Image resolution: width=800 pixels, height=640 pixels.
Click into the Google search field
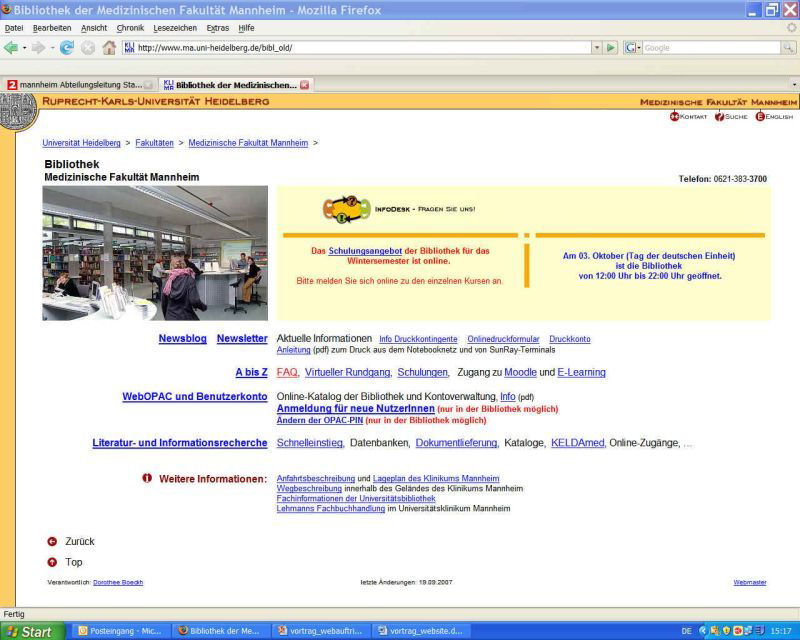[710, 47]
